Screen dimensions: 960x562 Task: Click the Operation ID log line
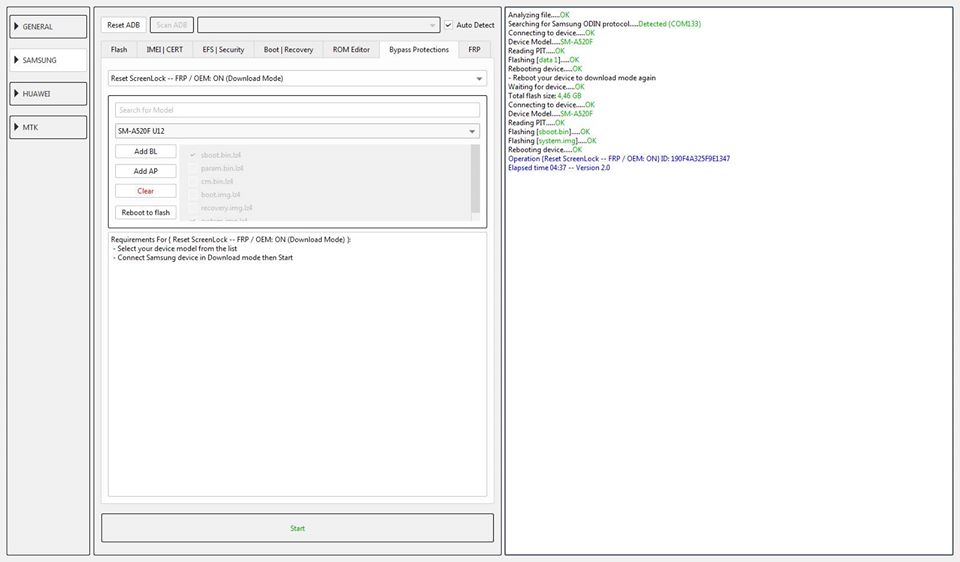pos(619,159)
